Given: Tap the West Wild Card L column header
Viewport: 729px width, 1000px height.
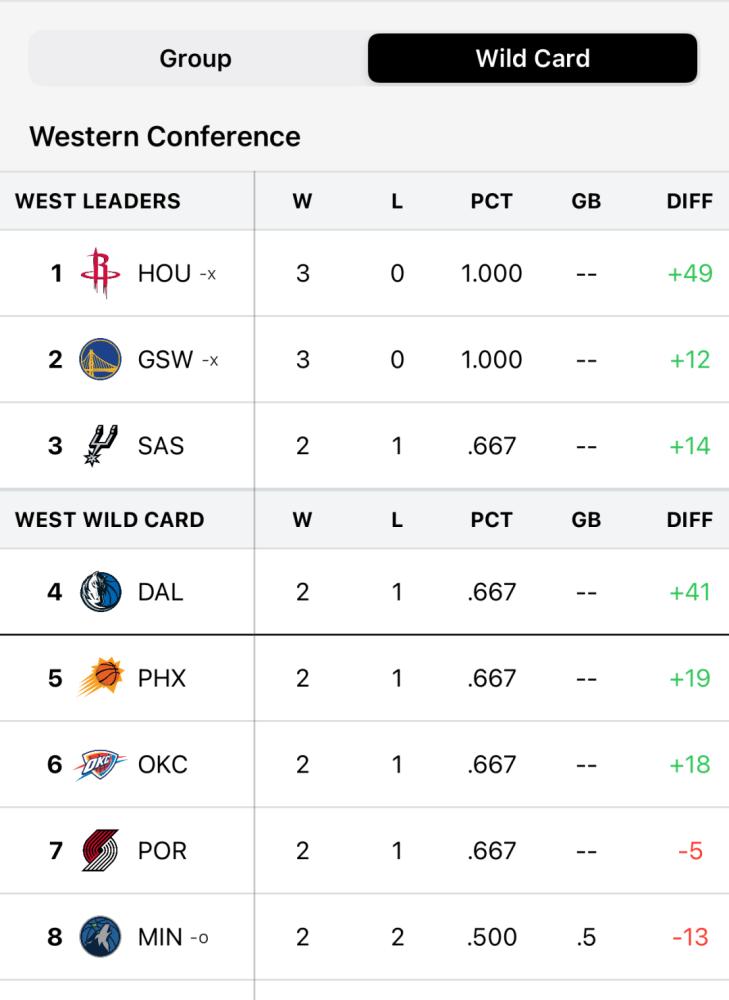Looking at the screenshot, I should pos(397,519).
